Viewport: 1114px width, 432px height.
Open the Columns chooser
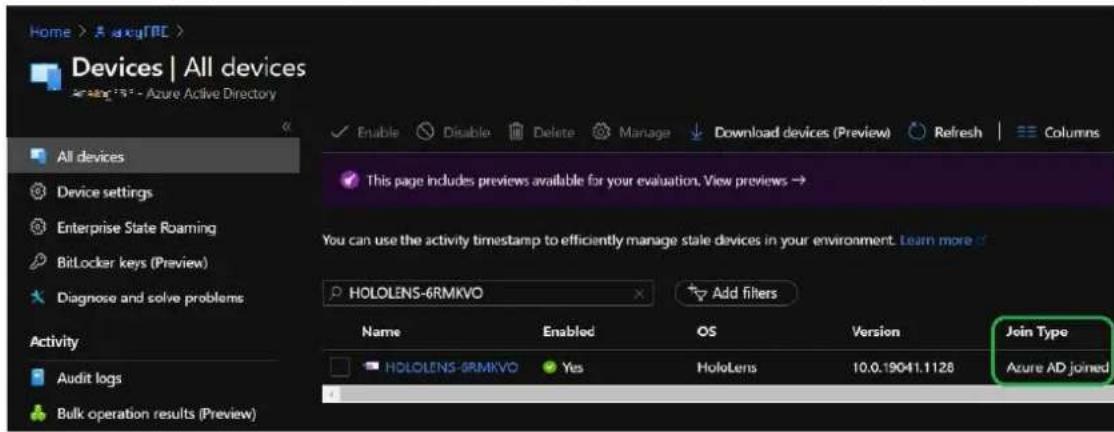pos(1060,133)
